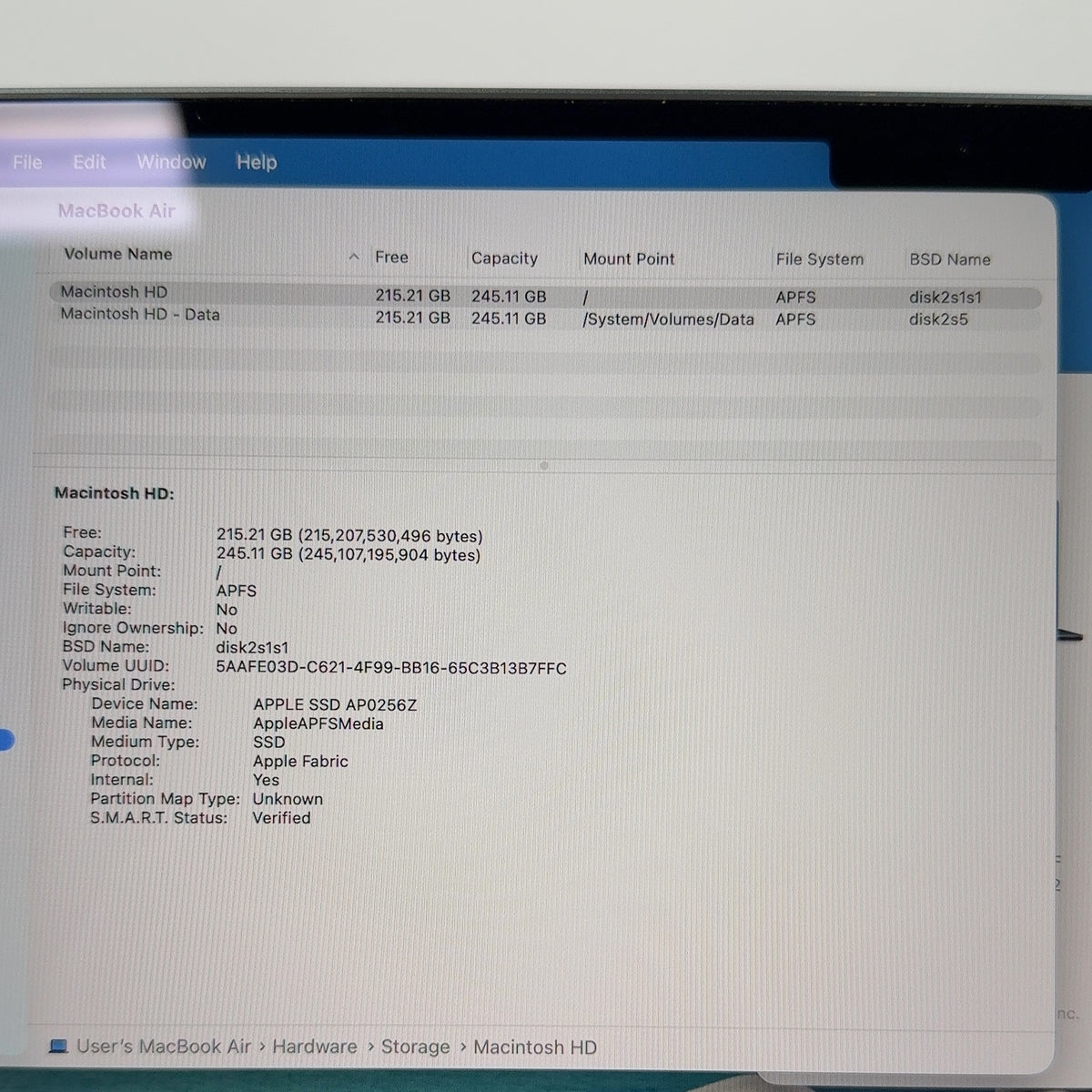The width and height of the screenshot is (1092, 1092).
Task: Open the Edit menu
Action: point(89,162)
